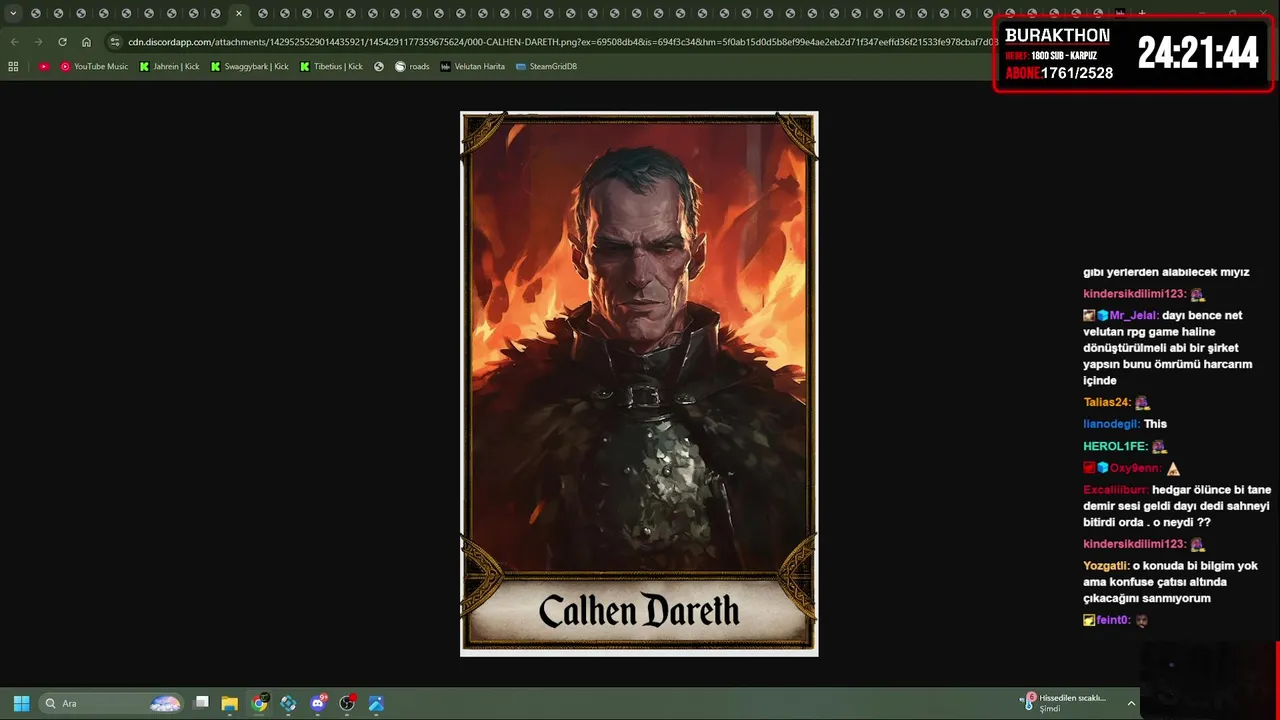
Task: Click username feint0 in chat
Action: (1113, 620)
